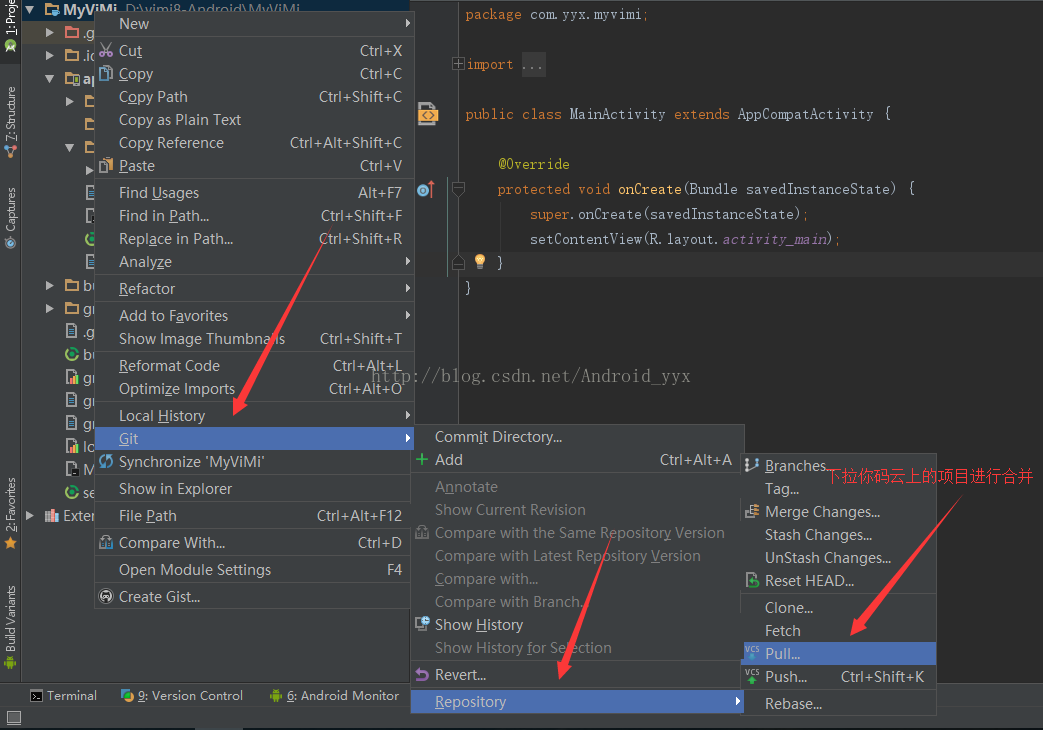Screen dimensions: 1043x730
Task: Open the Add to Favorites submenu
Action: tap(254, 315)
